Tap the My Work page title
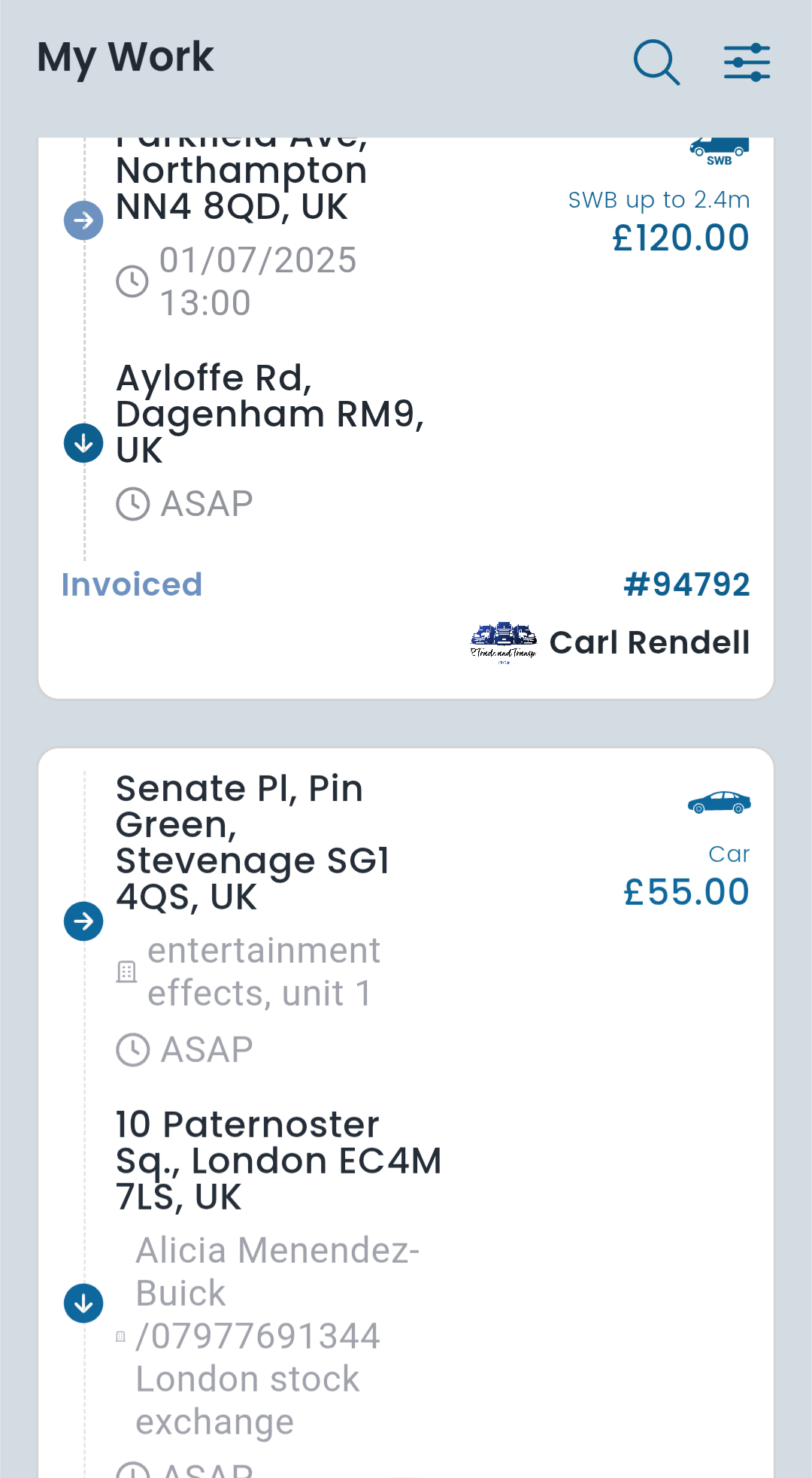 click(126, 57)
